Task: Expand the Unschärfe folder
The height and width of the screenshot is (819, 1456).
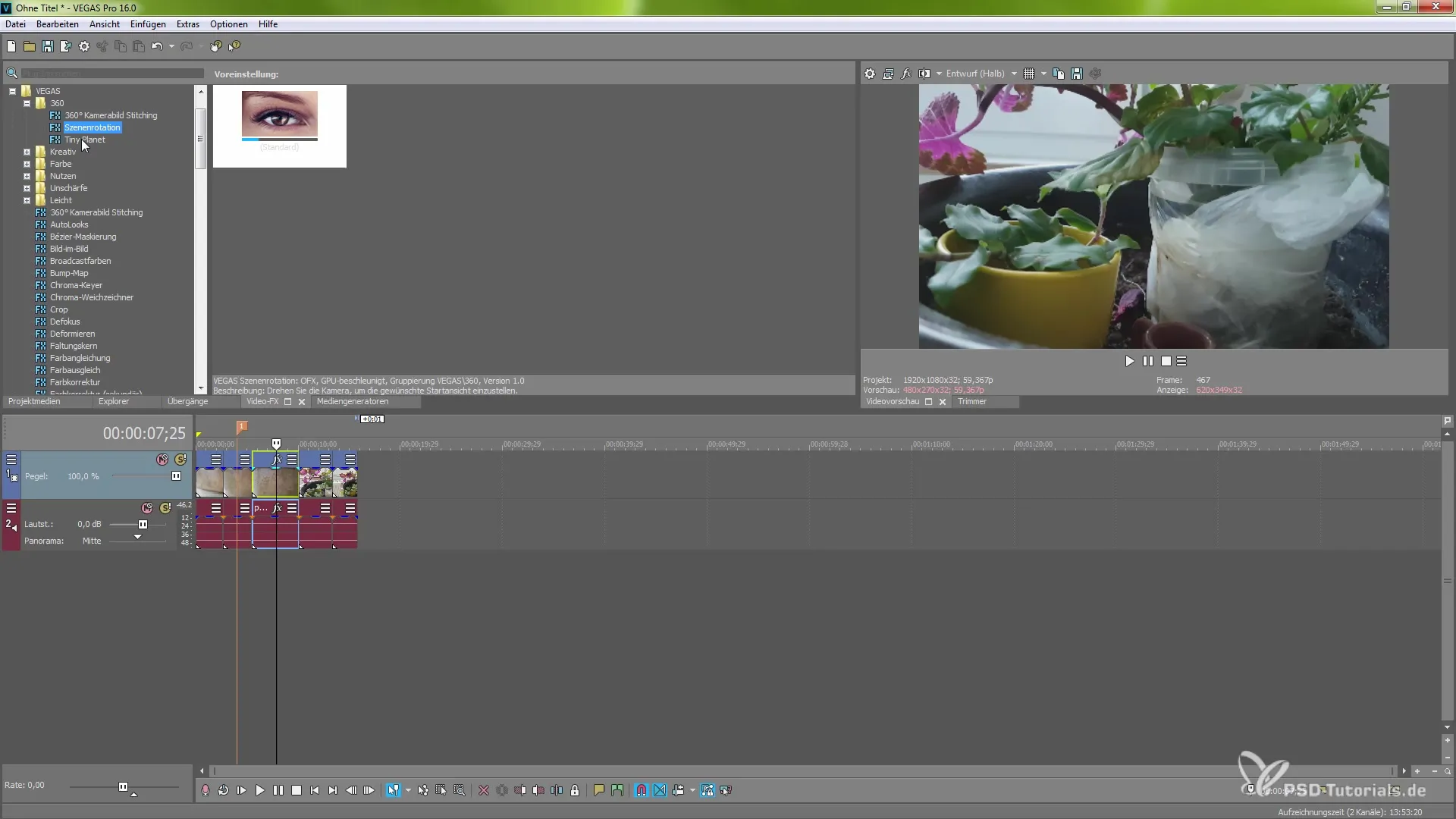Action: 27,188
